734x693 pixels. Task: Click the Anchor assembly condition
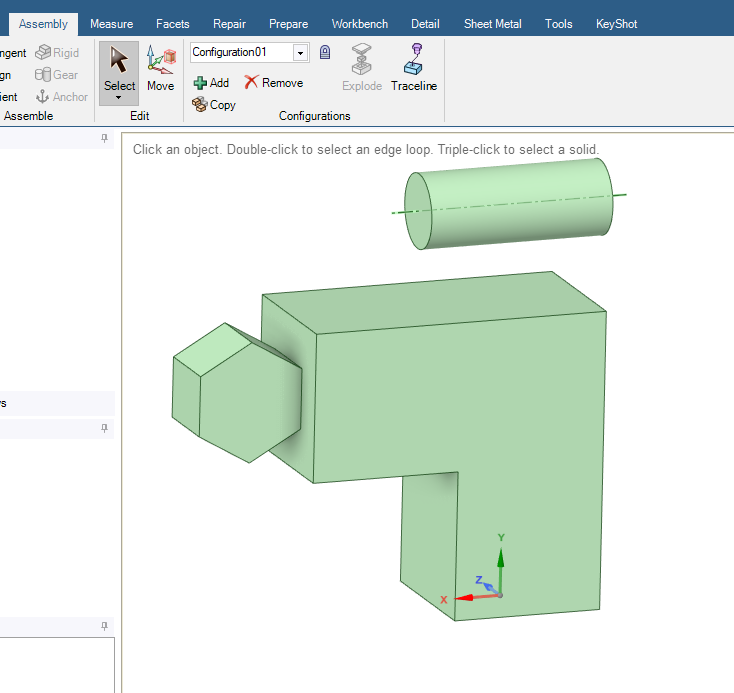pos(62,97)
